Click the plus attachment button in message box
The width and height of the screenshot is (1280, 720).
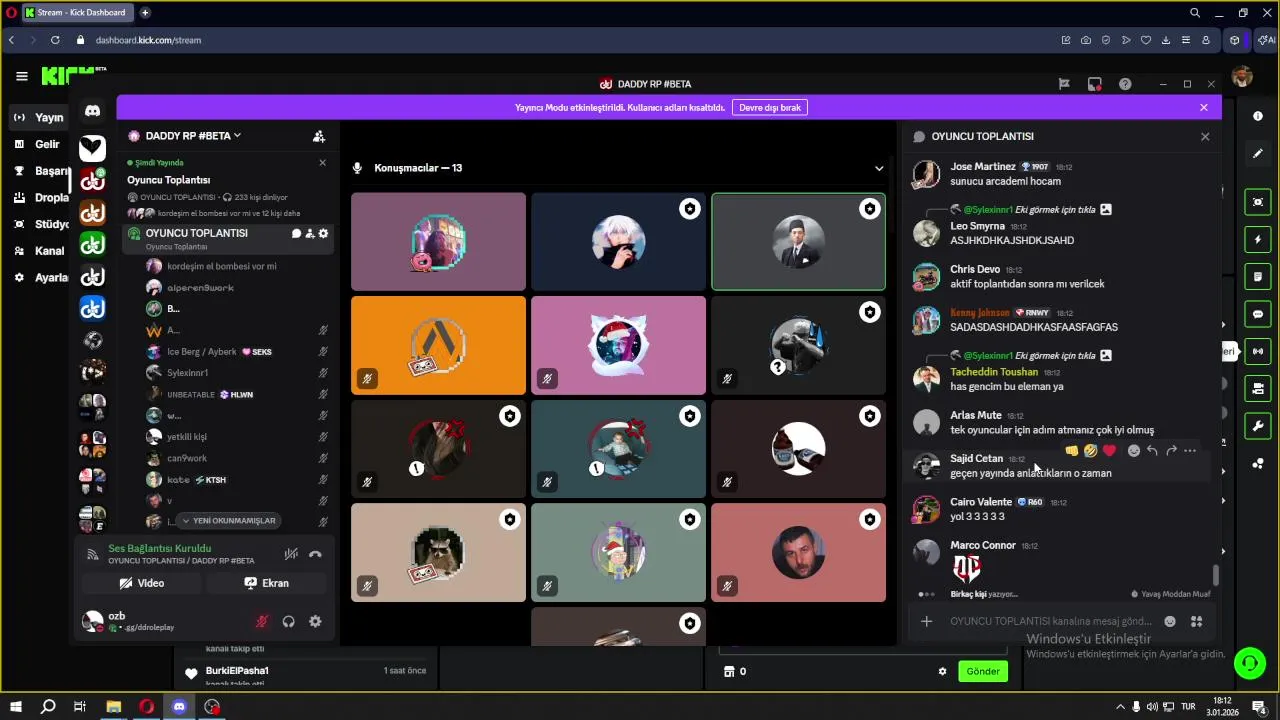tap(926, 621)
